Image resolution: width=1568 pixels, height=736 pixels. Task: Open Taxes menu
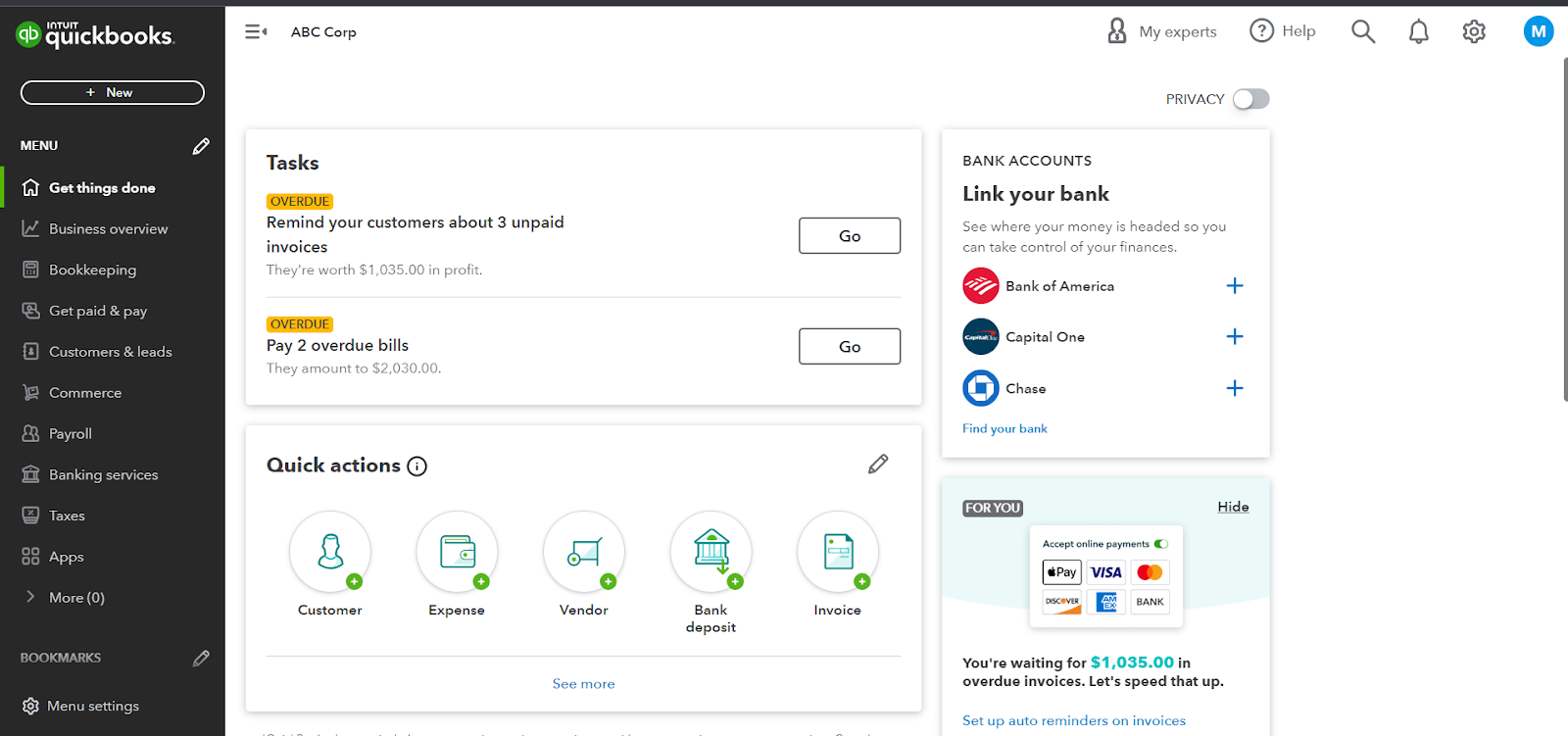coord(67,516)
